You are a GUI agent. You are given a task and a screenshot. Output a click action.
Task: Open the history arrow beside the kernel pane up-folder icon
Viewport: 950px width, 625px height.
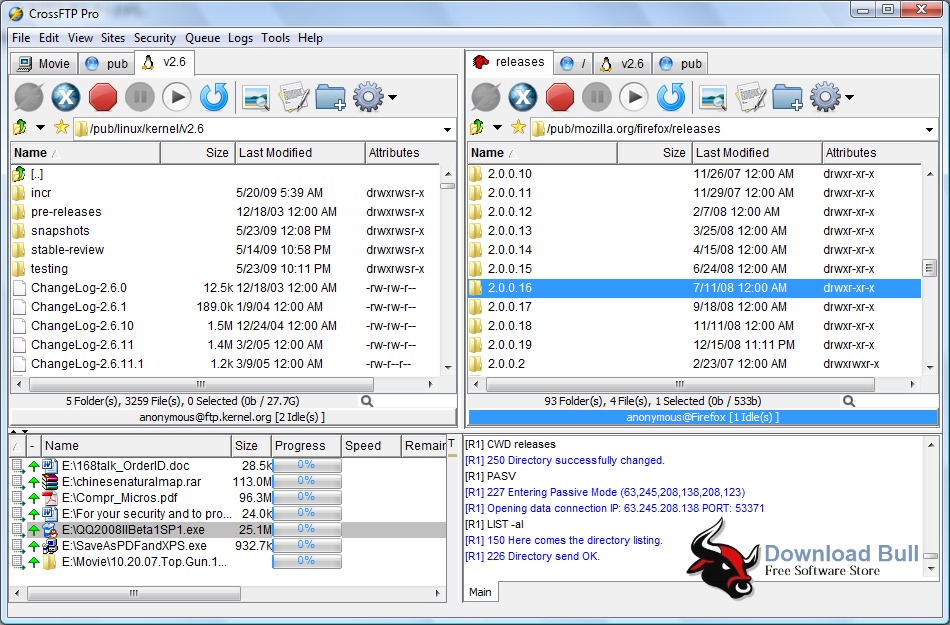point(41,128)
